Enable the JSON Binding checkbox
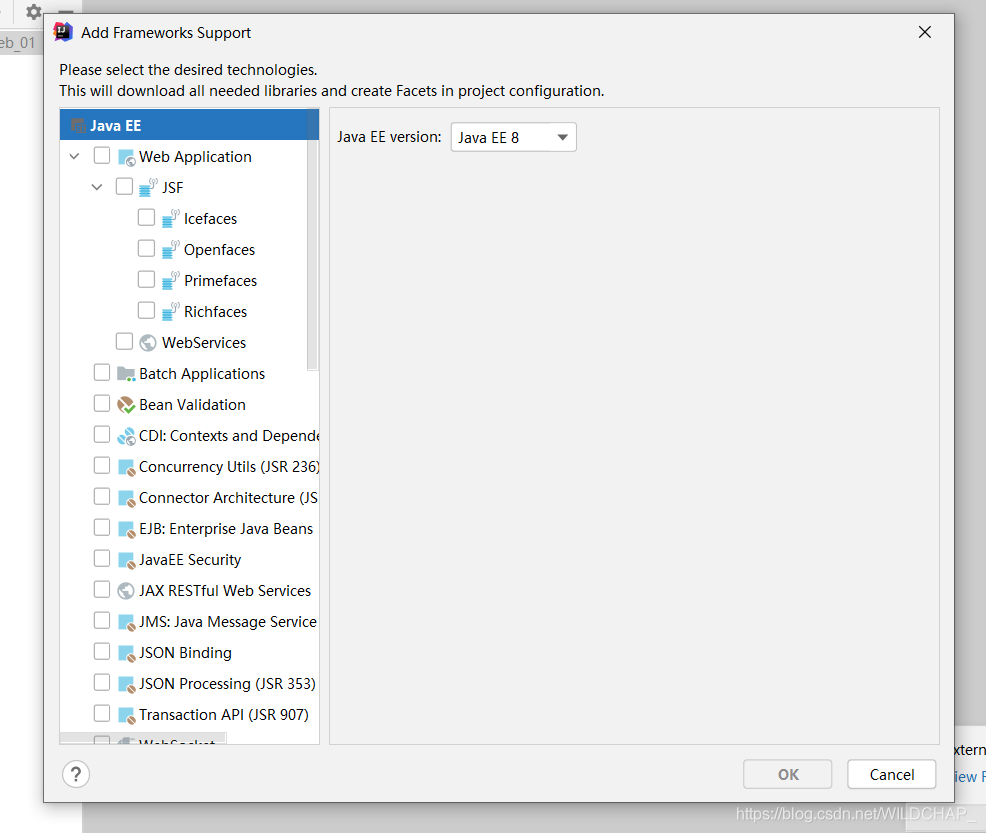The height and width of the screenshot is (833, 986). 102,651
